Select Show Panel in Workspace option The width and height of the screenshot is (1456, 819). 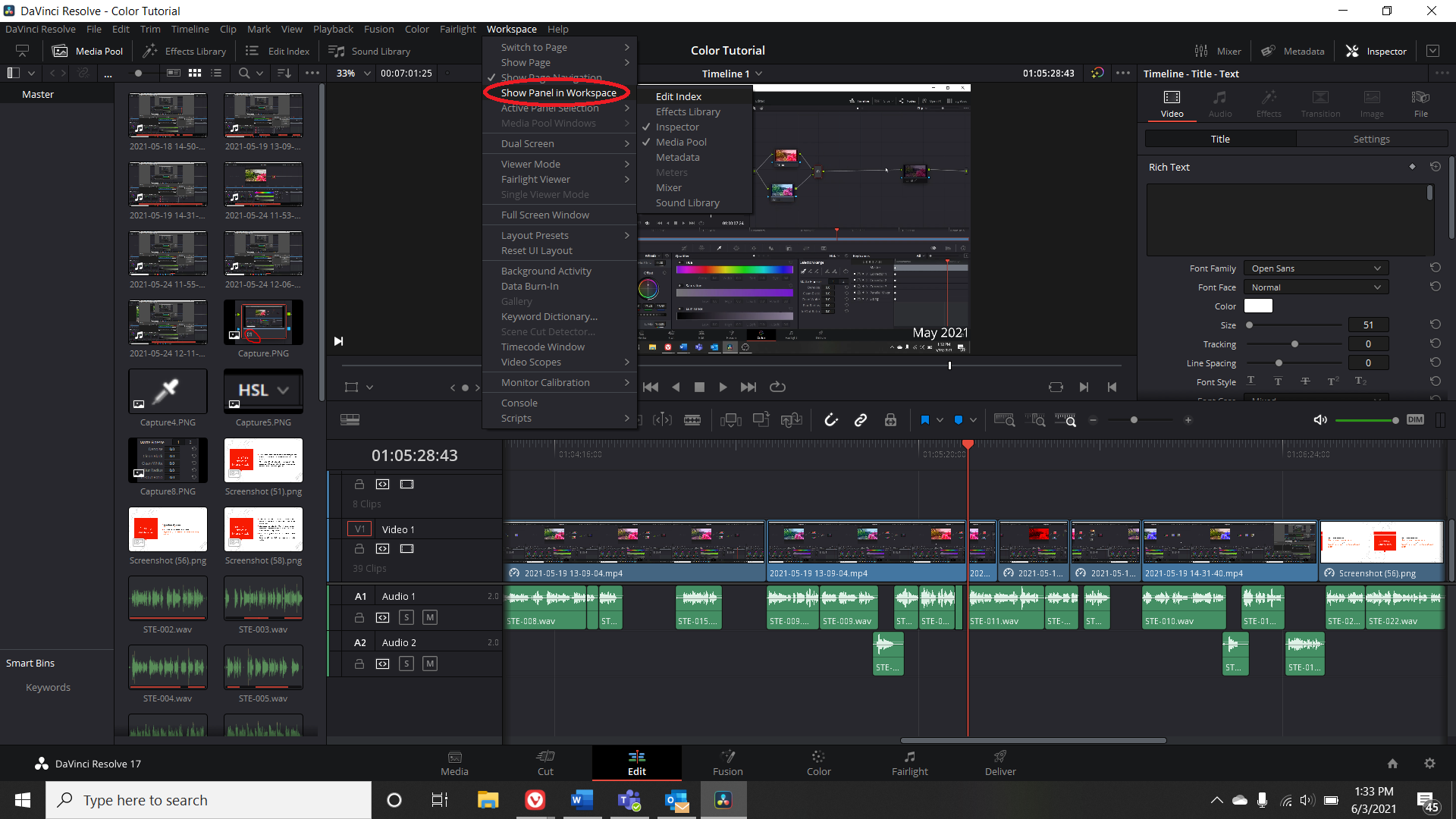558,92
